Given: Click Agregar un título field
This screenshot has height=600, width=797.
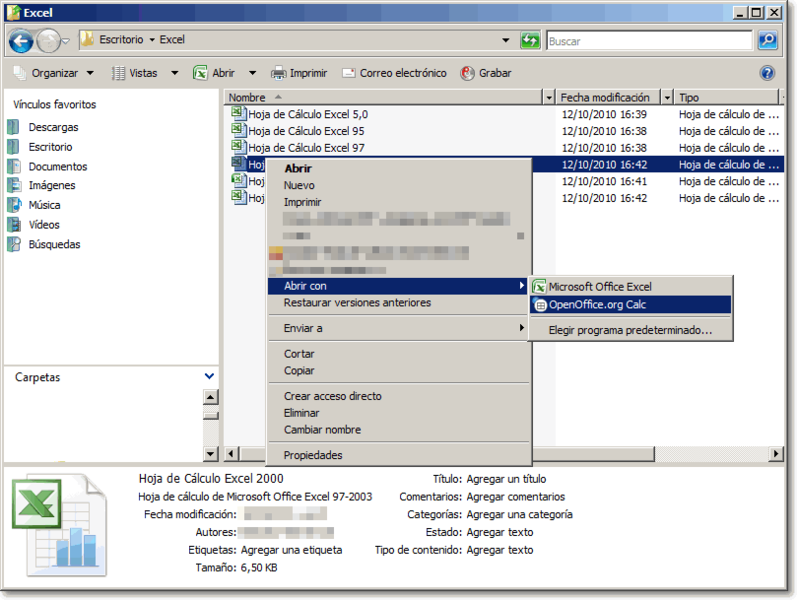Looking at the screenshot, I should point(506,479).
